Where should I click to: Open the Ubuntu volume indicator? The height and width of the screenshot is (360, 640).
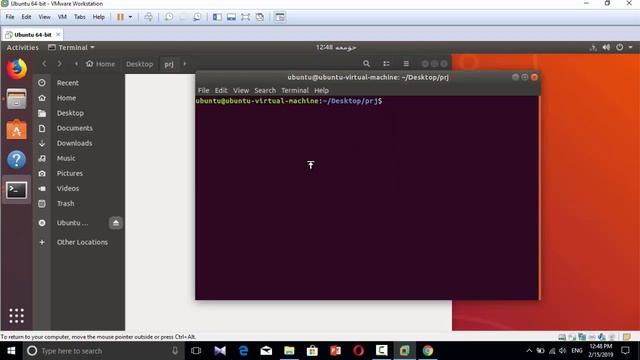tap(606, 47)
